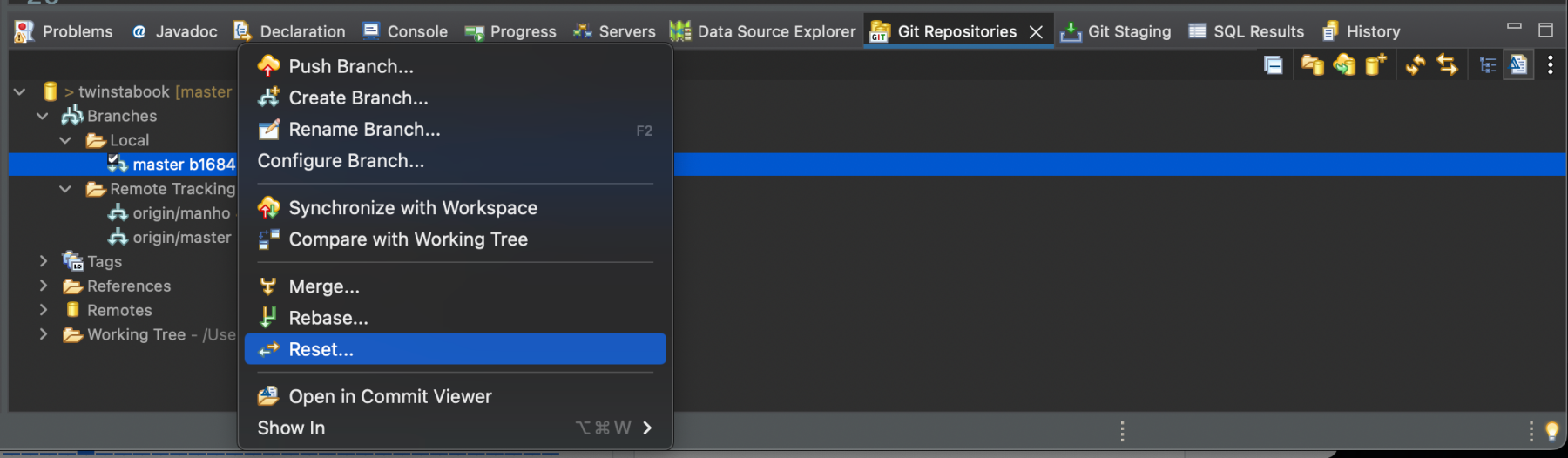Select Synchronize with Workspace
Image resolution: width=1568 pixels, height=458 pixels.
coord(455,207)
